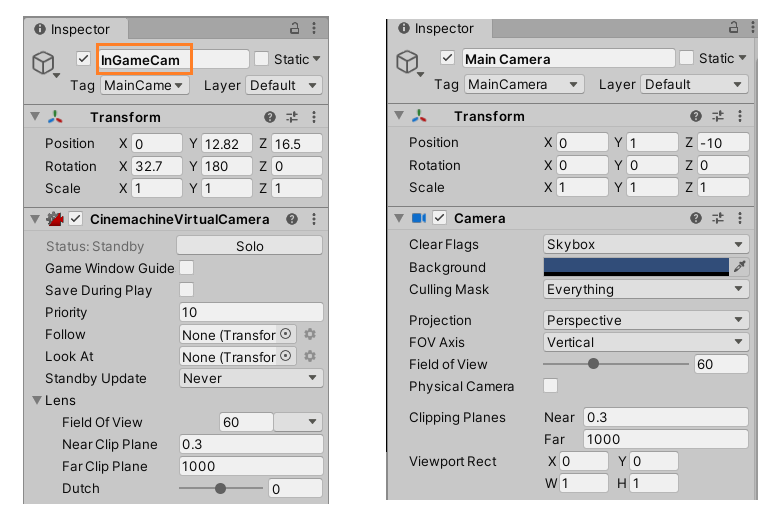Collapse the Lens section foldout
The image size is (773, 509).
pos(37,401)
